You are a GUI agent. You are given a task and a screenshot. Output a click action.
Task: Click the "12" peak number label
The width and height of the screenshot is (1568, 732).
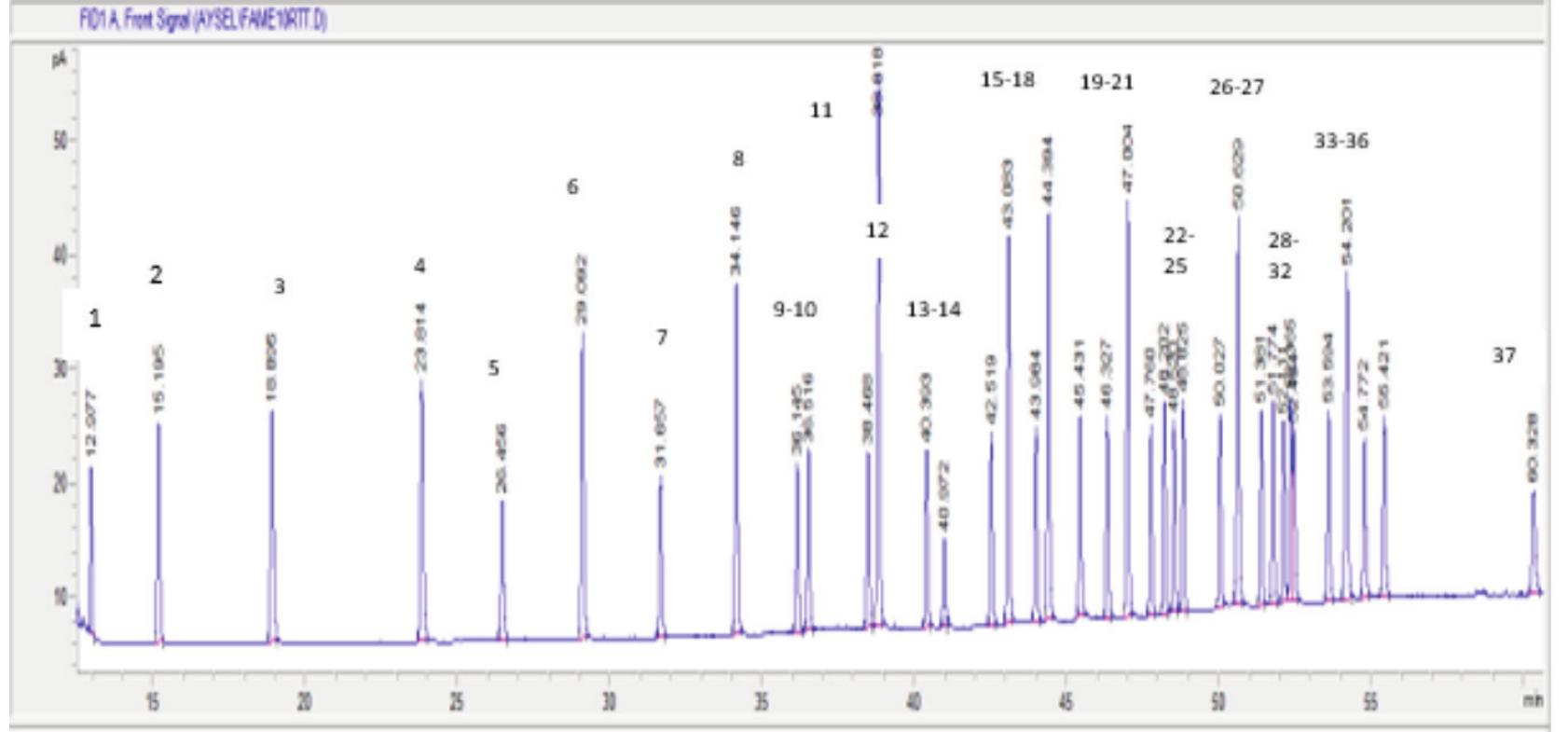(x=876, y=230)
